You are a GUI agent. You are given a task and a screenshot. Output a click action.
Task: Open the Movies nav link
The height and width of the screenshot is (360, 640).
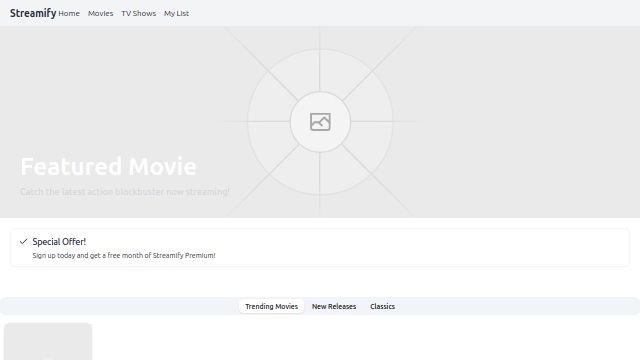[100, 13]
